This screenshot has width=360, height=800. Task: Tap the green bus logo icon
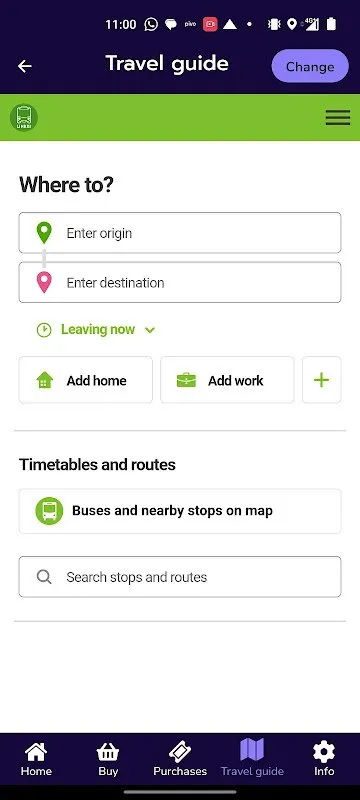pos(24,117)
